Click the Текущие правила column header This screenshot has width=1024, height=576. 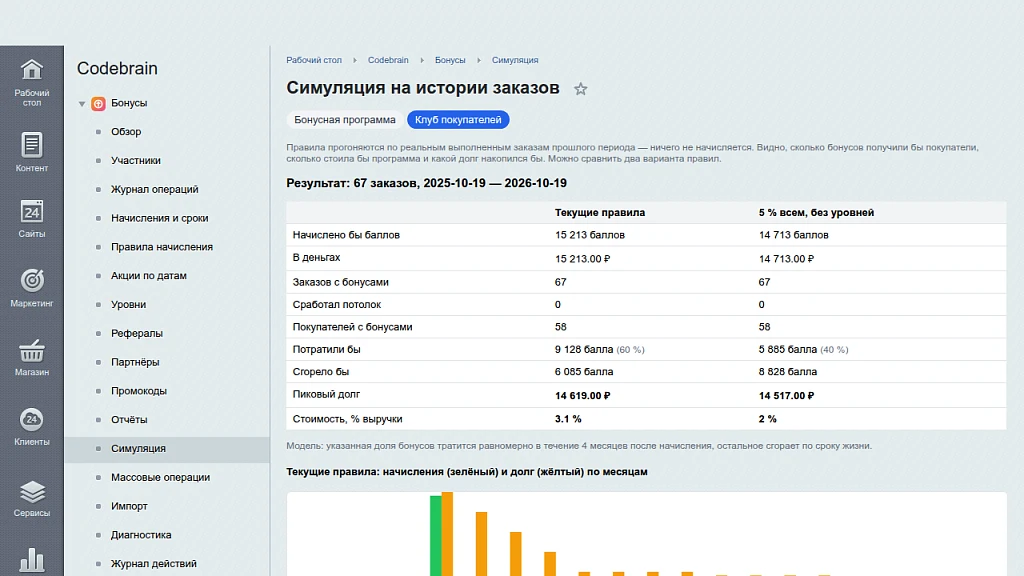[600, 213]
